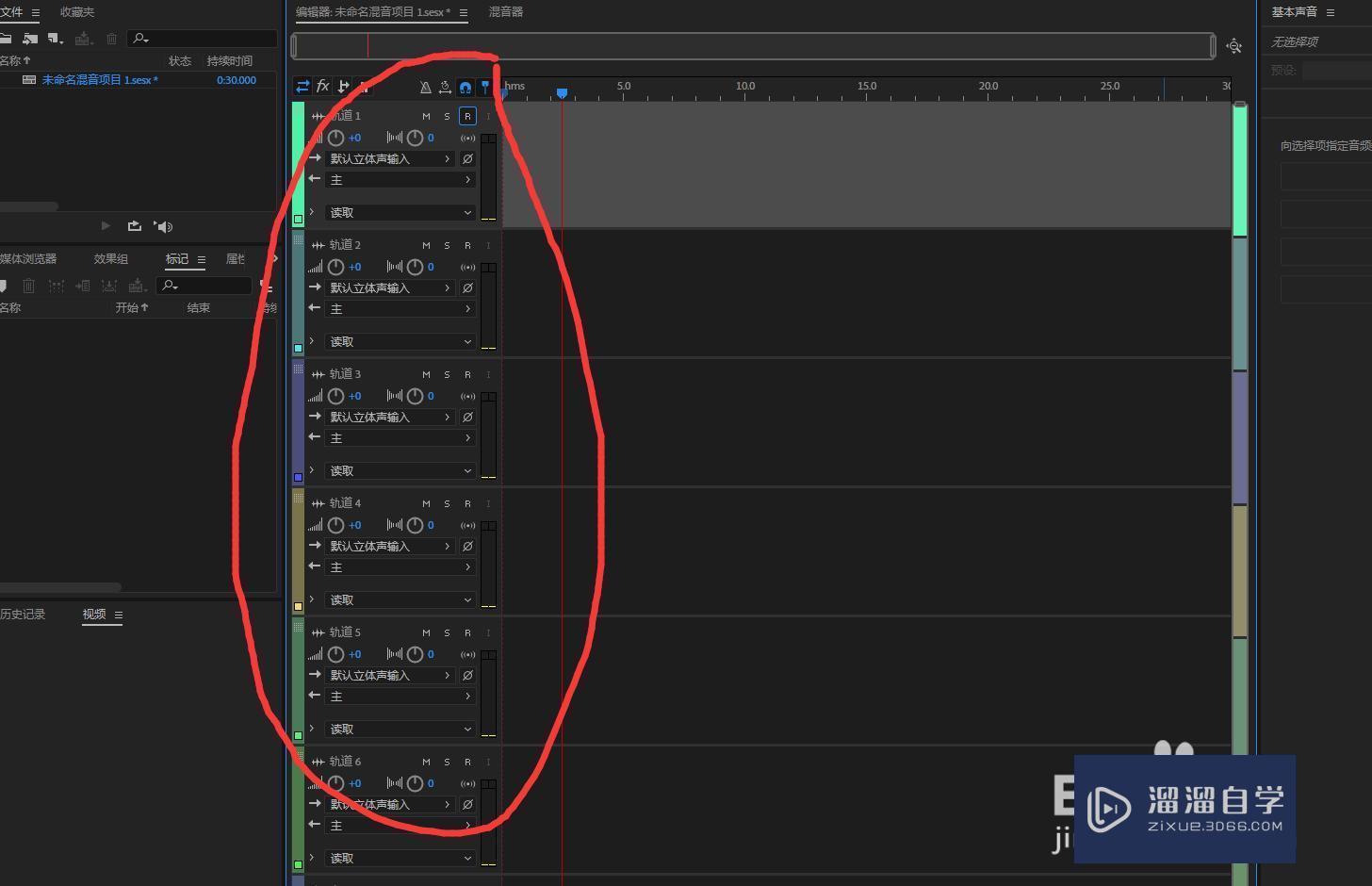Mute Track 5 with M button
The width and height of the screenshot is (1372, 886).
426,632
